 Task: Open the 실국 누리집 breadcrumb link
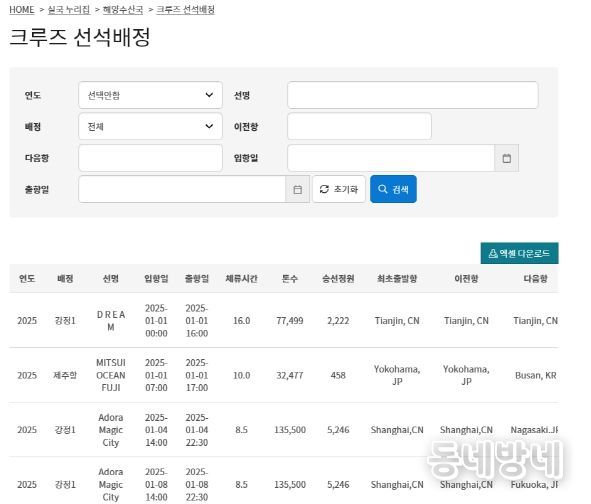point(69,10)
